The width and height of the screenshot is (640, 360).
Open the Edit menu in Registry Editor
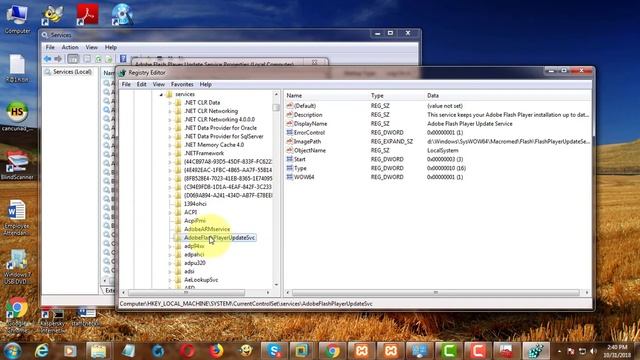(141, 84)
